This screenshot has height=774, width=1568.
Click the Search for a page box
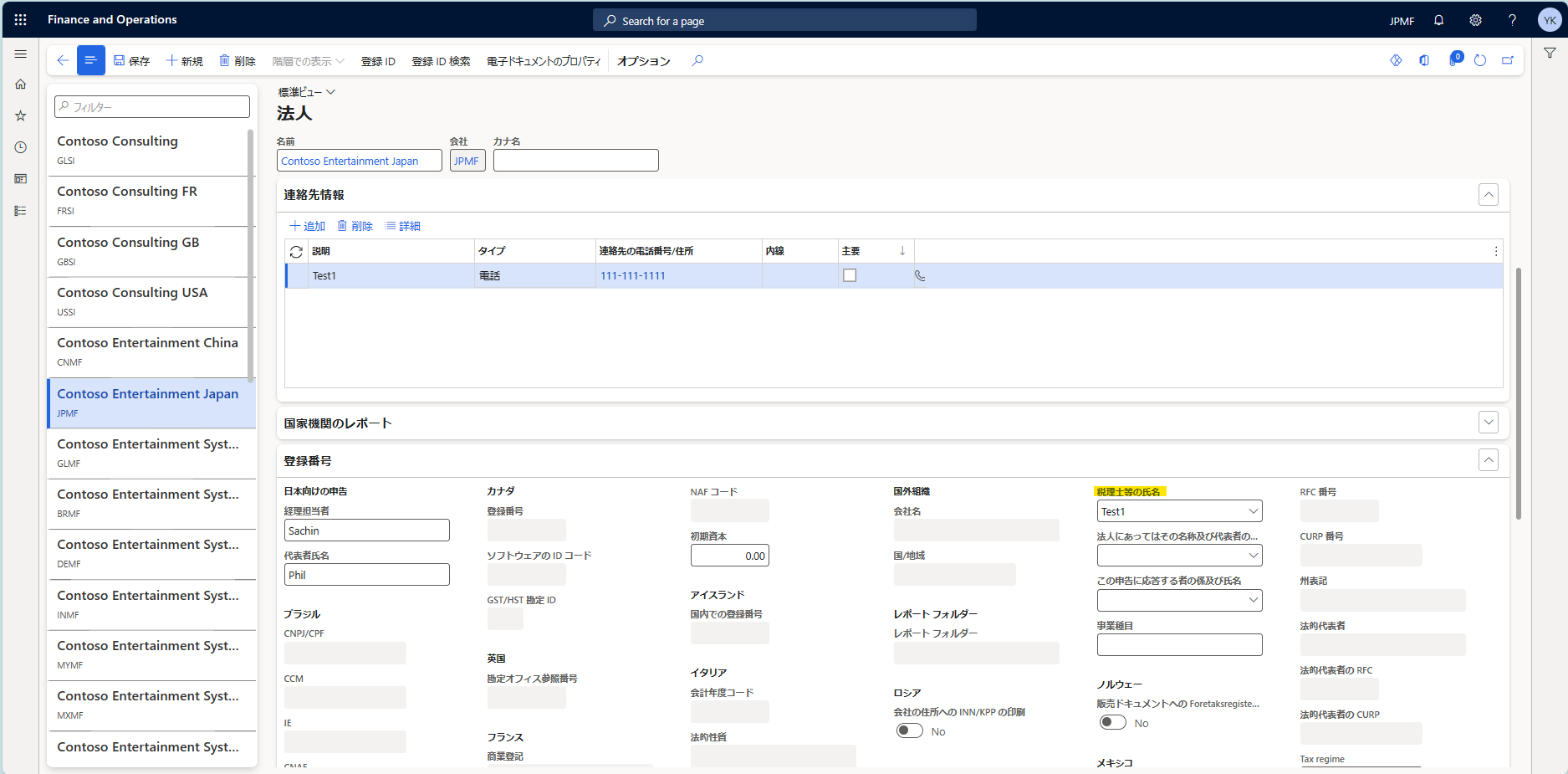tap(784, 20)
